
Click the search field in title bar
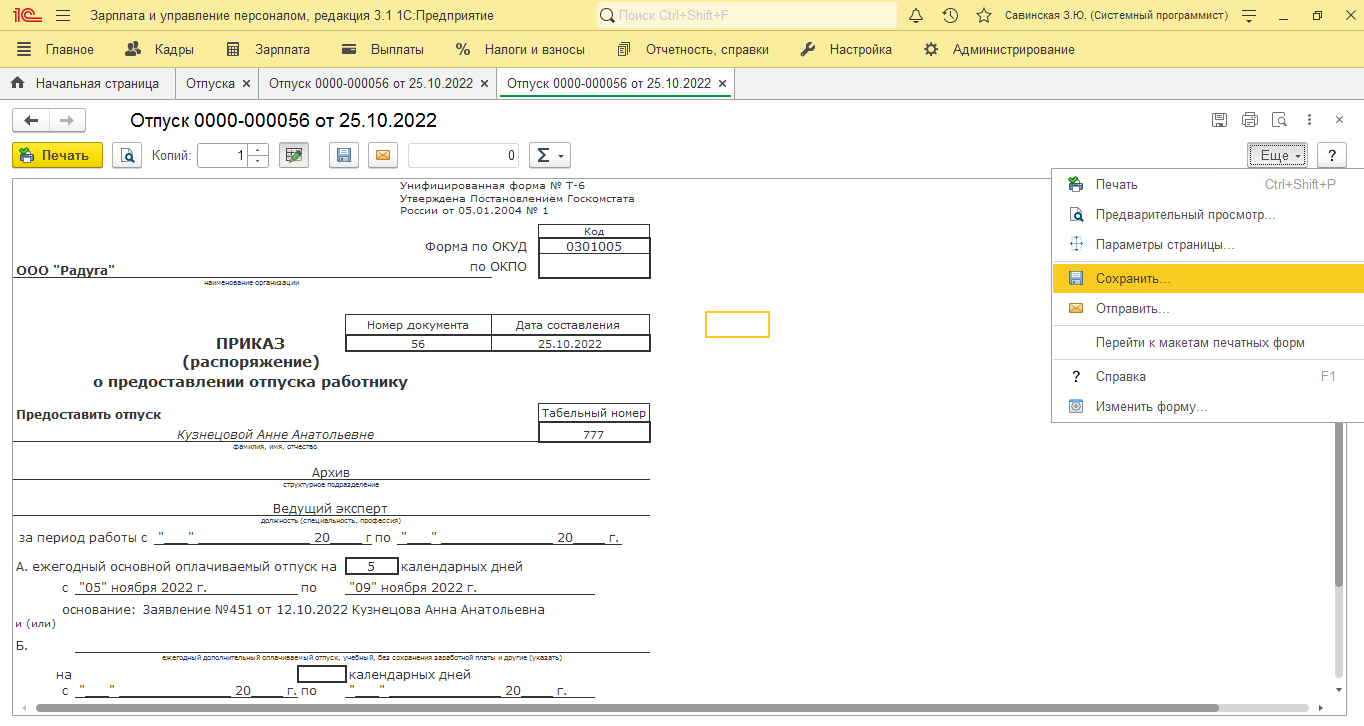tap(746, 16)
